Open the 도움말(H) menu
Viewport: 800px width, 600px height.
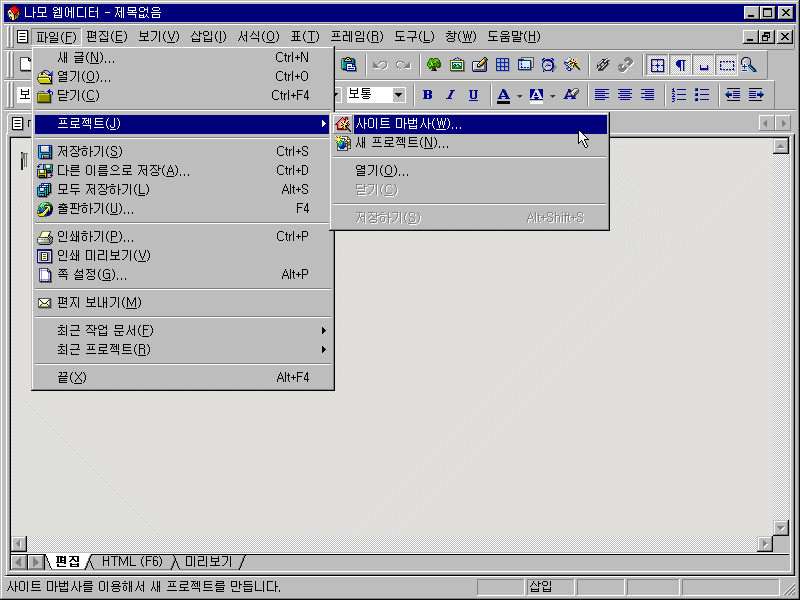pyautogui.click(x=513, y=37)
